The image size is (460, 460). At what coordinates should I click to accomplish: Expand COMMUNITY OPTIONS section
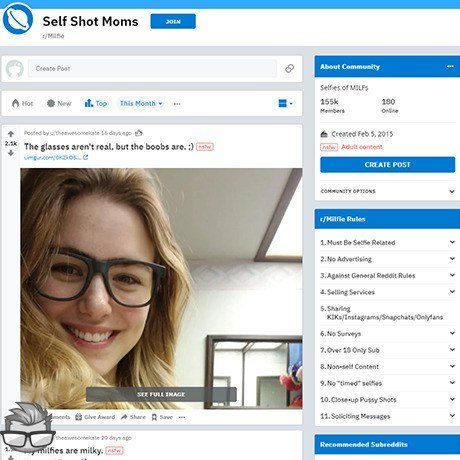tap(388, 191)
